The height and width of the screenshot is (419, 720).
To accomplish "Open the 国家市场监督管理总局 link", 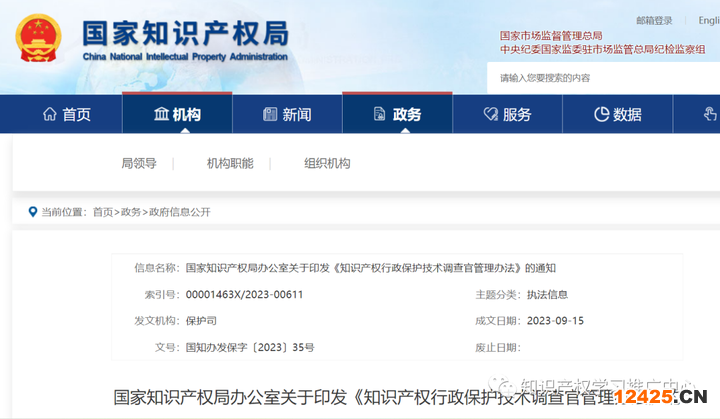I will [x=551, y=35].
